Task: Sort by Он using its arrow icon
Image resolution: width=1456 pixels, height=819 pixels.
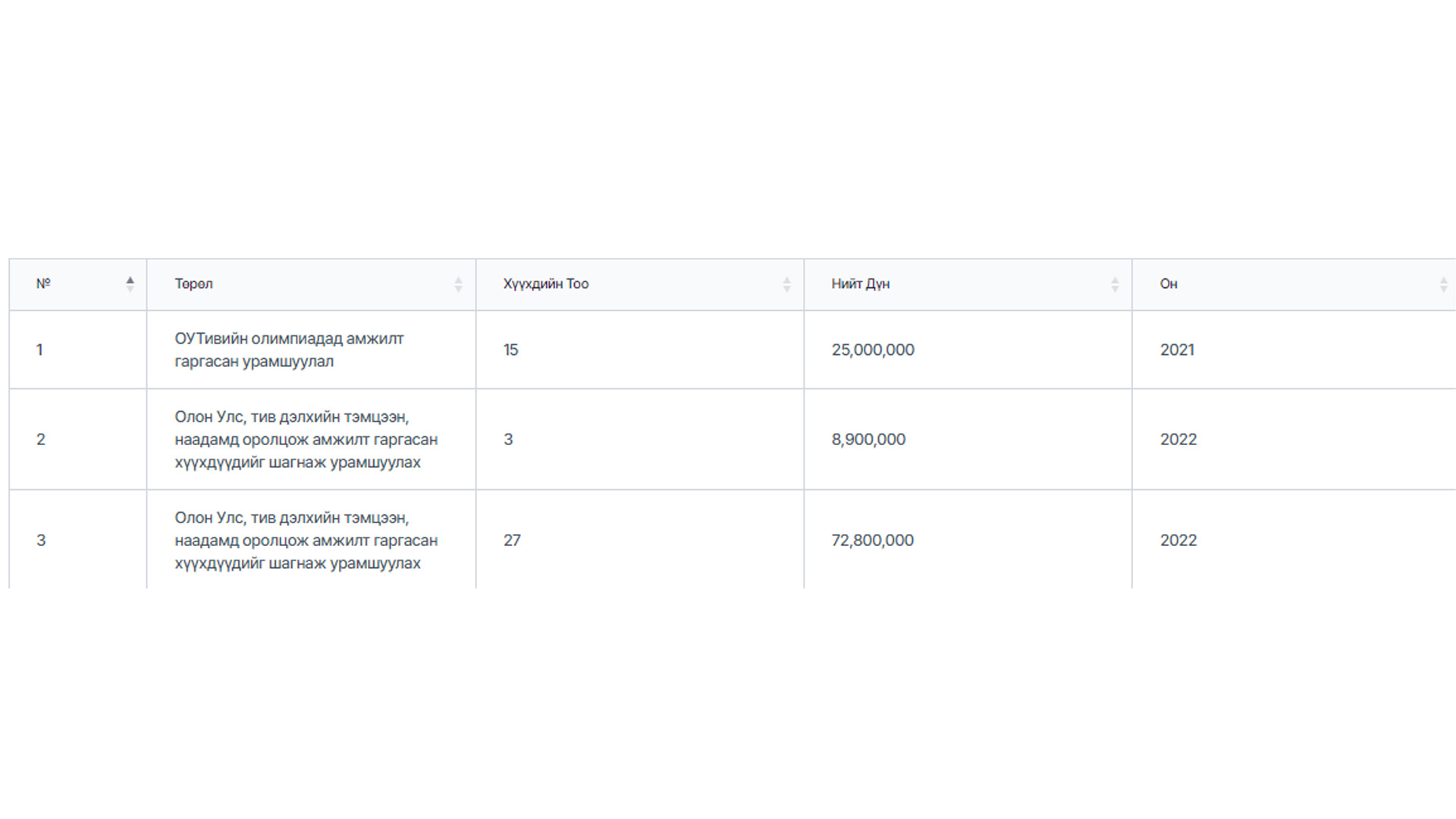Action: 1443,284
